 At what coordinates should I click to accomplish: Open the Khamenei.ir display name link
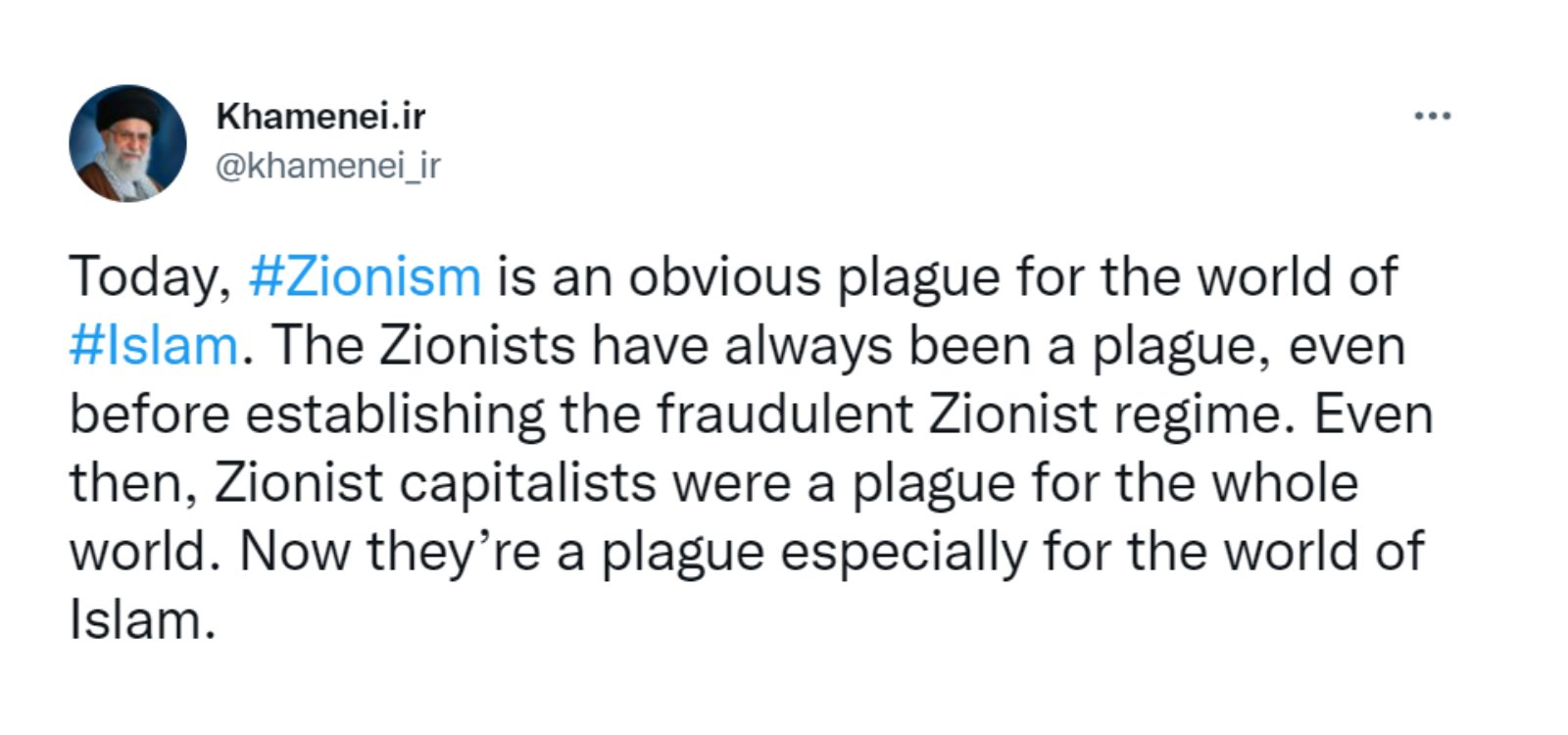tap(320, 116)
